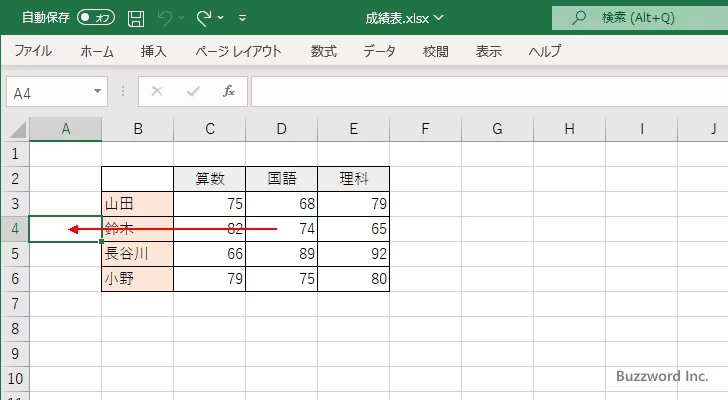Click the formula bar Enter checkmark icon
This screenshot has width=728, height=400.
tap(193, 91)
